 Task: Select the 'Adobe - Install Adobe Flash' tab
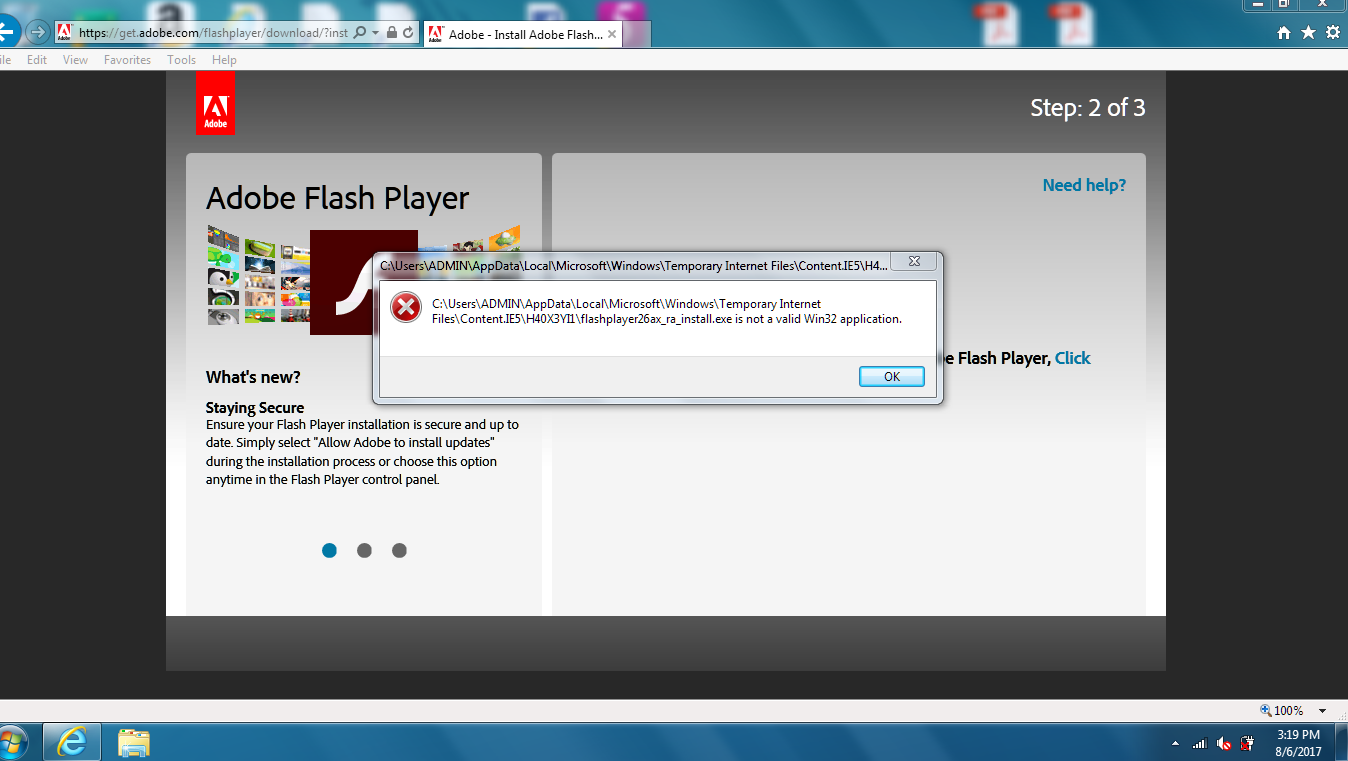coord(525,34)
